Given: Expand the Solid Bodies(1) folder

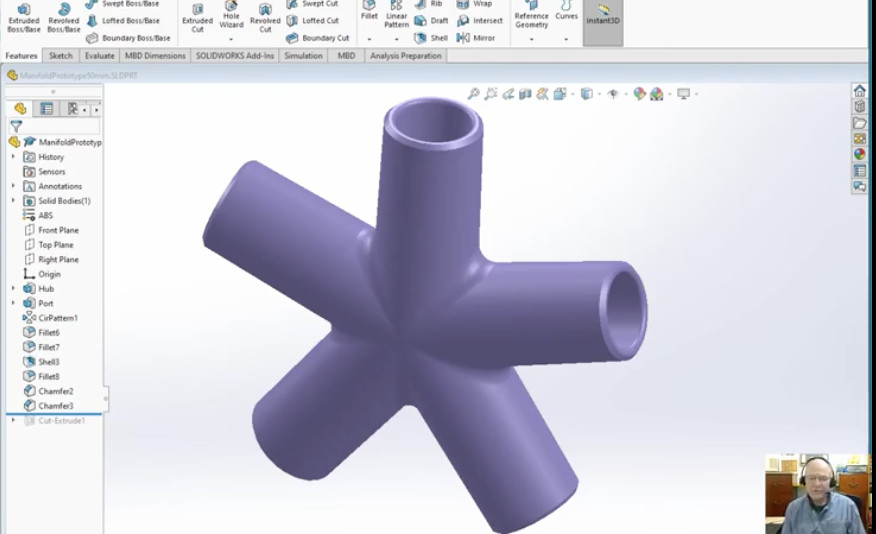Looking at the screenshot, I should 13,201.
